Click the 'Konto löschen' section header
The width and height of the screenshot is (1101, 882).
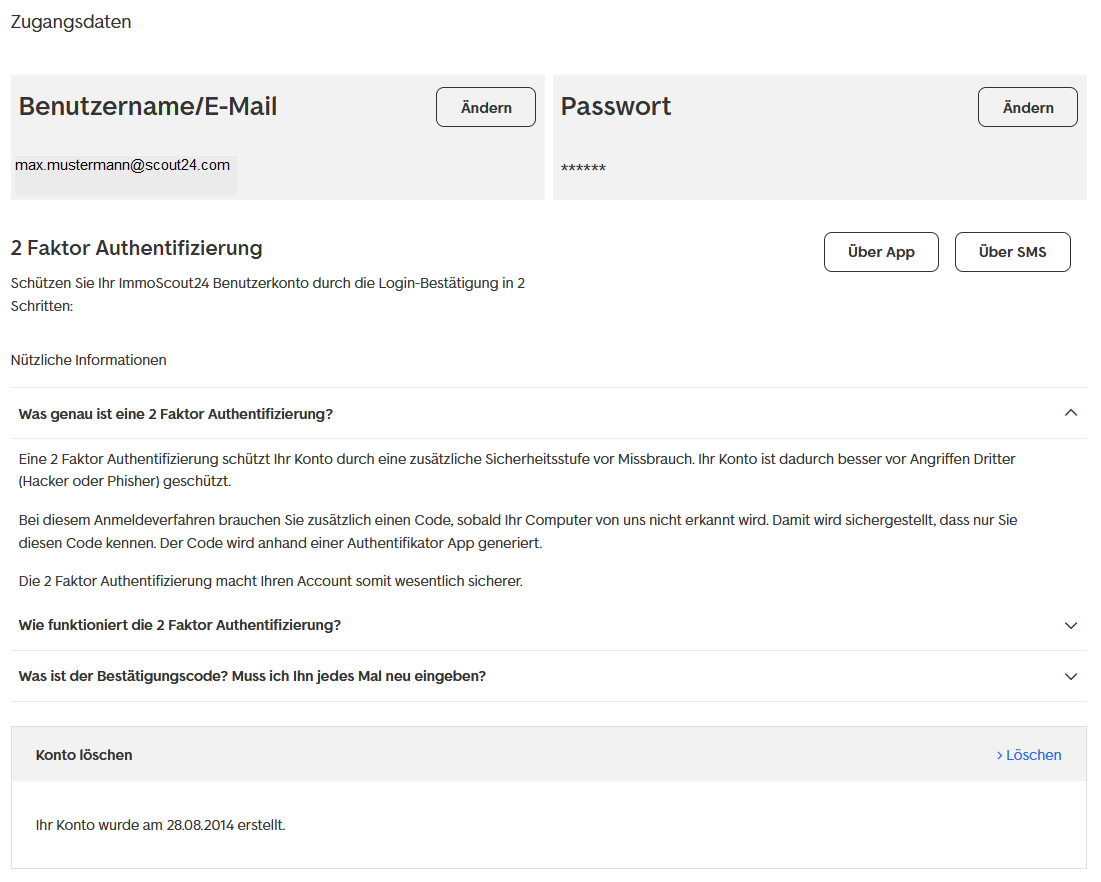[84, 755]
